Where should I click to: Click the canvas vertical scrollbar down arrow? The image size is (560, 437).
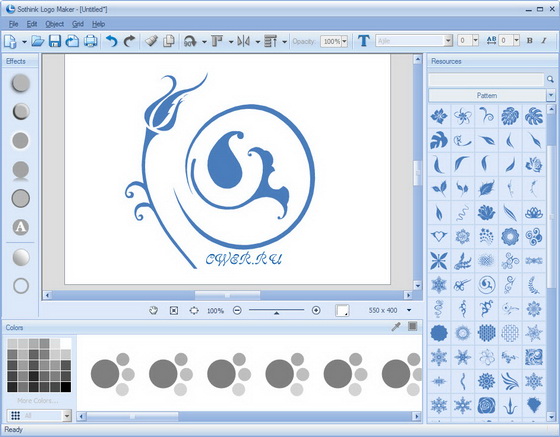(418, 285)
